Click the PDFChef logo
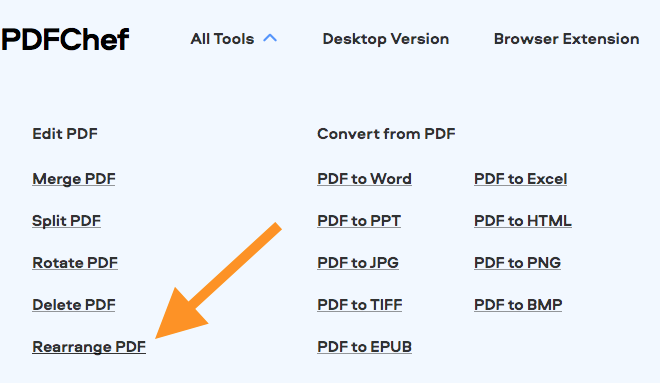 coord(65,40)
